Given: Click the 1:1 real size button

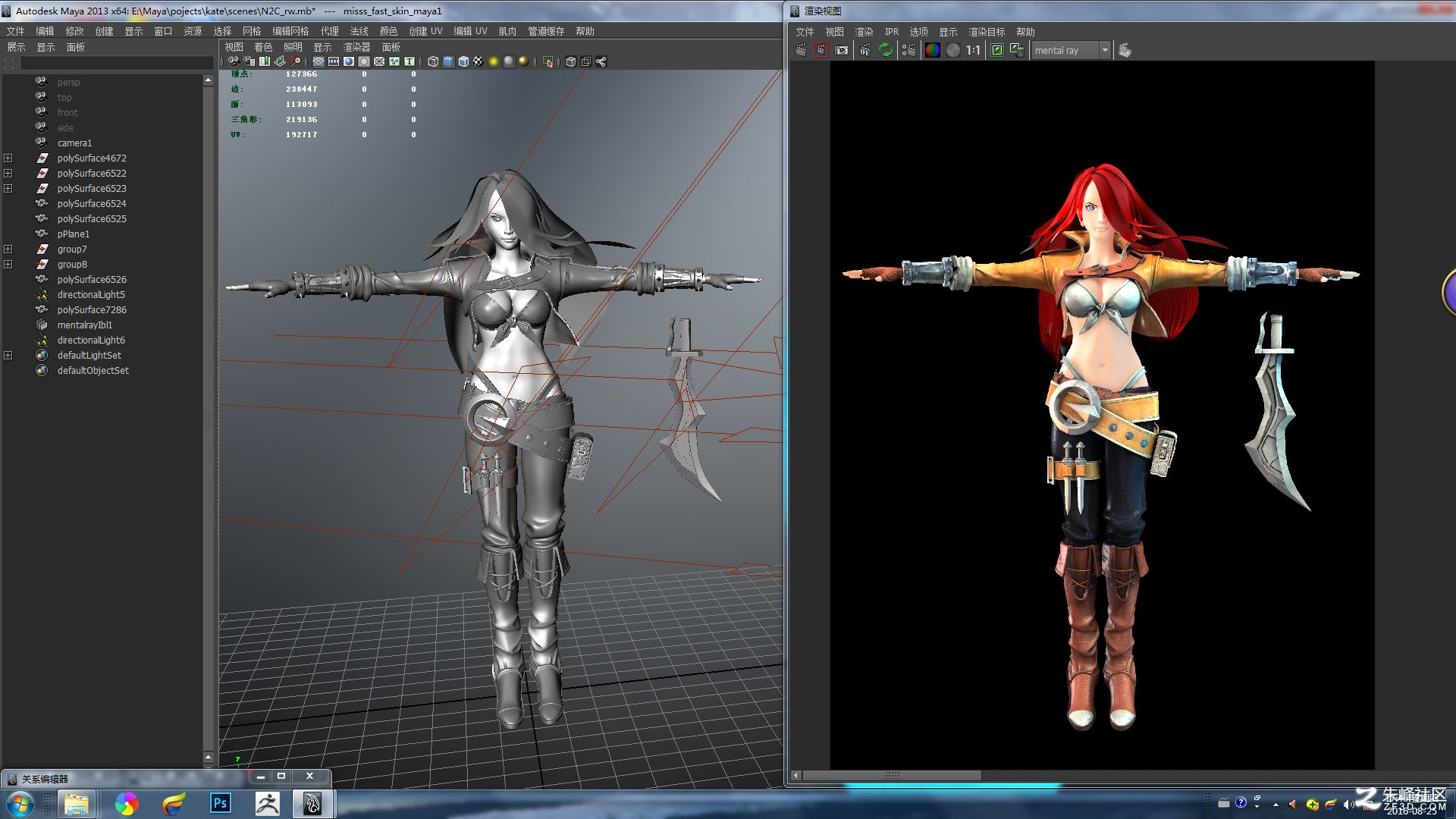Looking at the screenshot, I should tap(973, 50).
